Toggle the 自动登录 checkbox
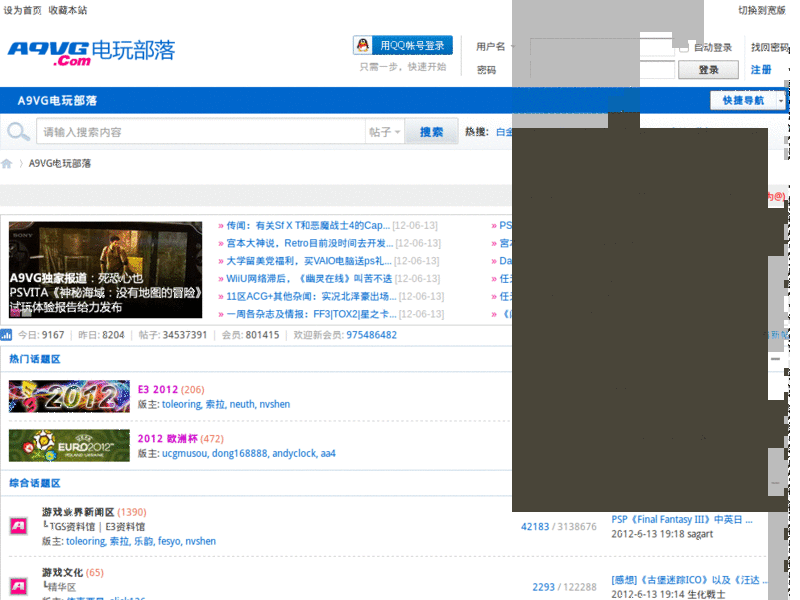 [x=684, y=47]
